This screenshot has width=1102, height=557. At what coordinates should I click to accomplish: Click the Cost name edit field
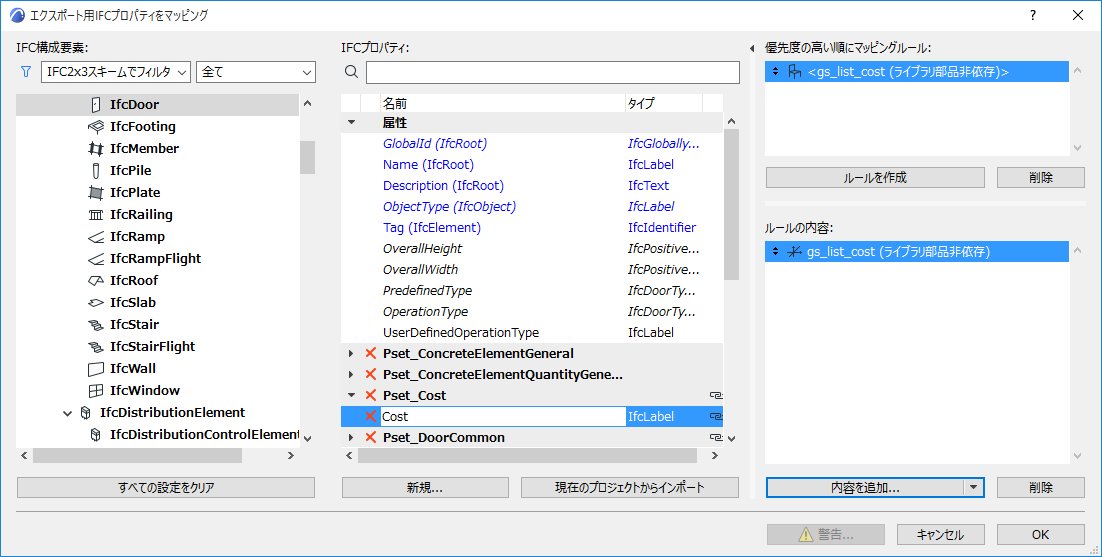(x=503, y=417)
